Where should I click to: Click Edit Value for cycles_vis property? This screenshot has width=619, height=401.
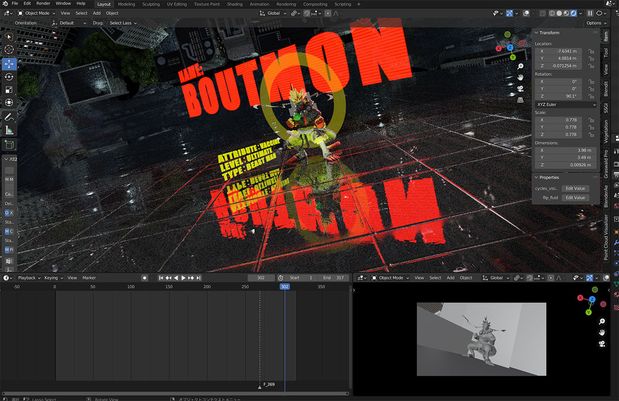575,189
